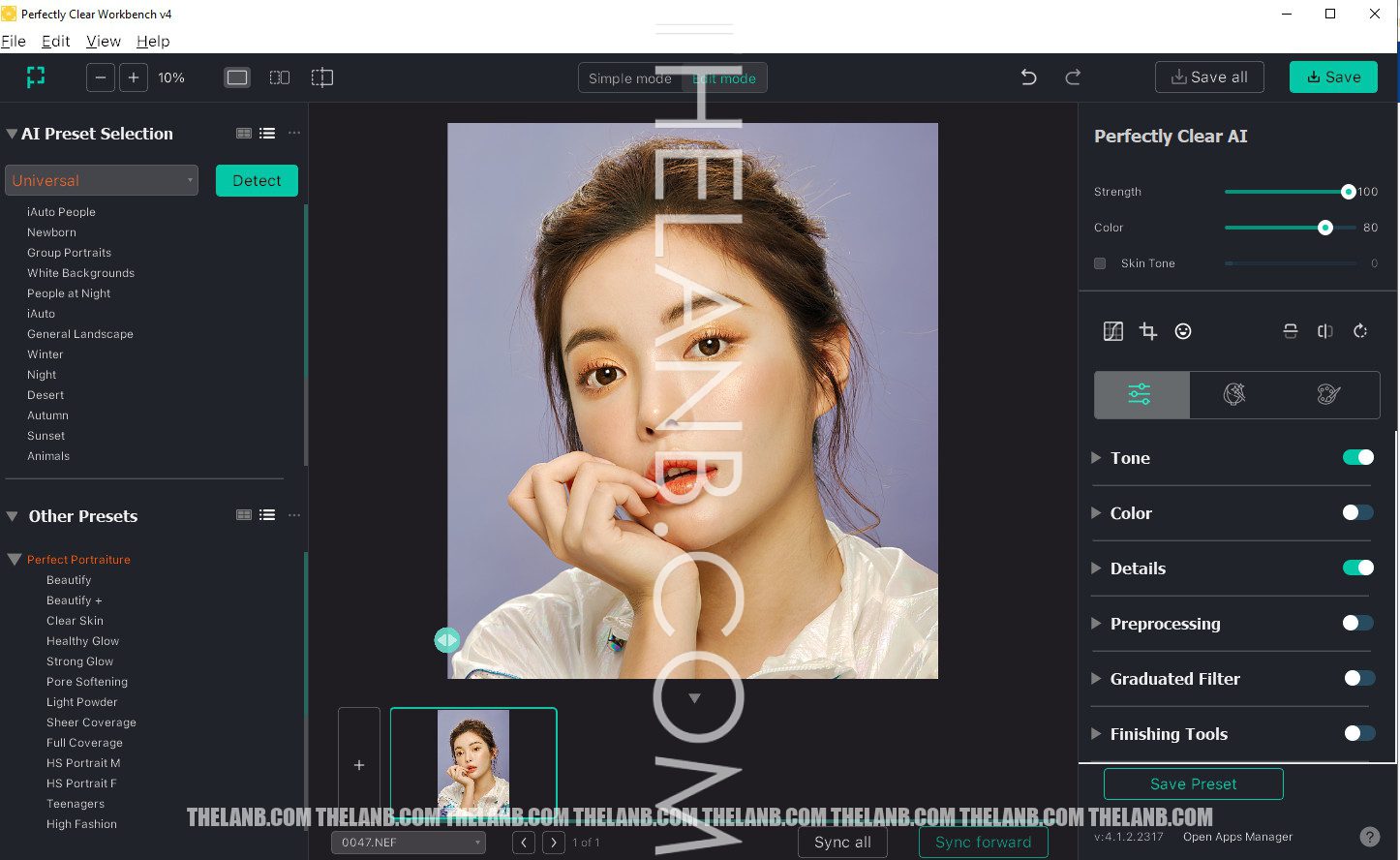The width and height of the screenshot is (1400, 860).
Task: Click the Save Preset button
Action: tap(1193, 784)
